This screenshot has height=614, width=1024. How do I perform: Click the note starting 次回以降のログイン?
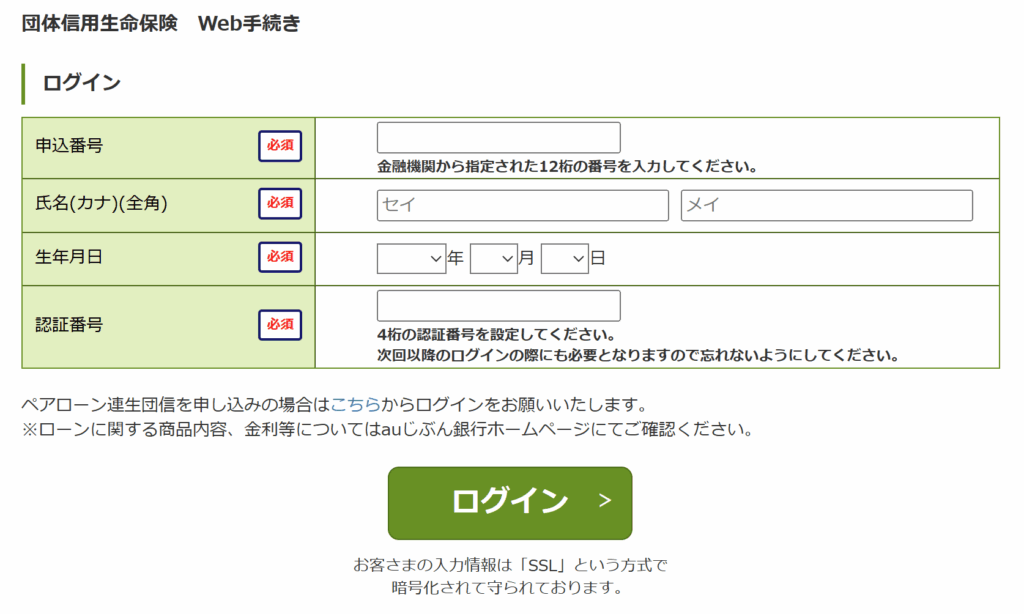tap(638, 355)
